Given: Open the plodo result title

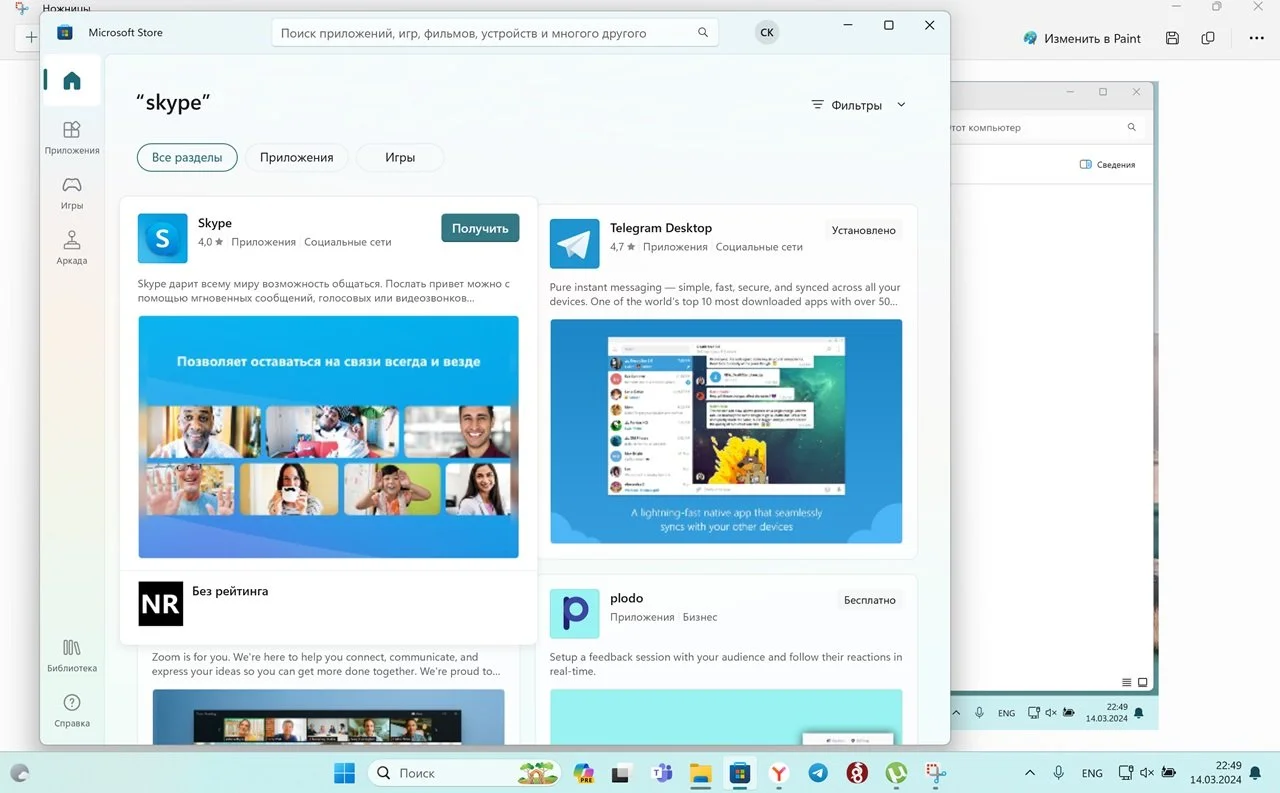Looking at the screenshot, I should [627, 598].
